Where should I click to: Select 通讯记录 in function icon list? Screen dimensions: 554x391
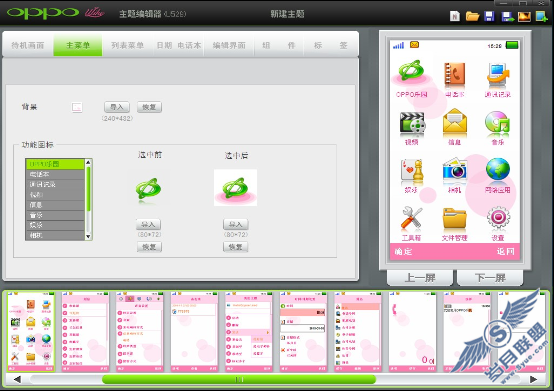pos(55,184)
